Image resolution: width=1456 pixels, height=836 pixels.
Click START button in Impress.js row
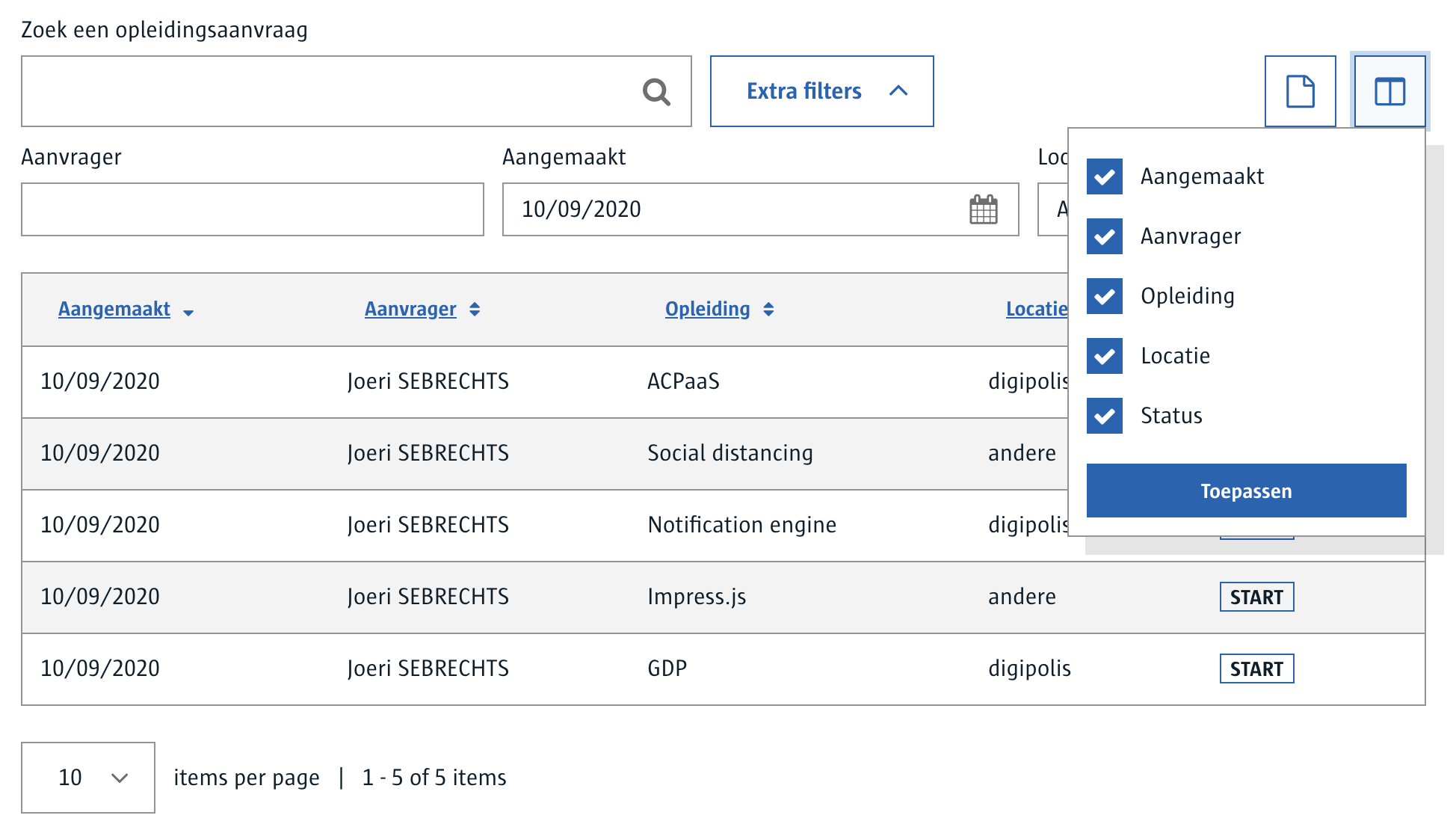click(x=1256, y=597)
